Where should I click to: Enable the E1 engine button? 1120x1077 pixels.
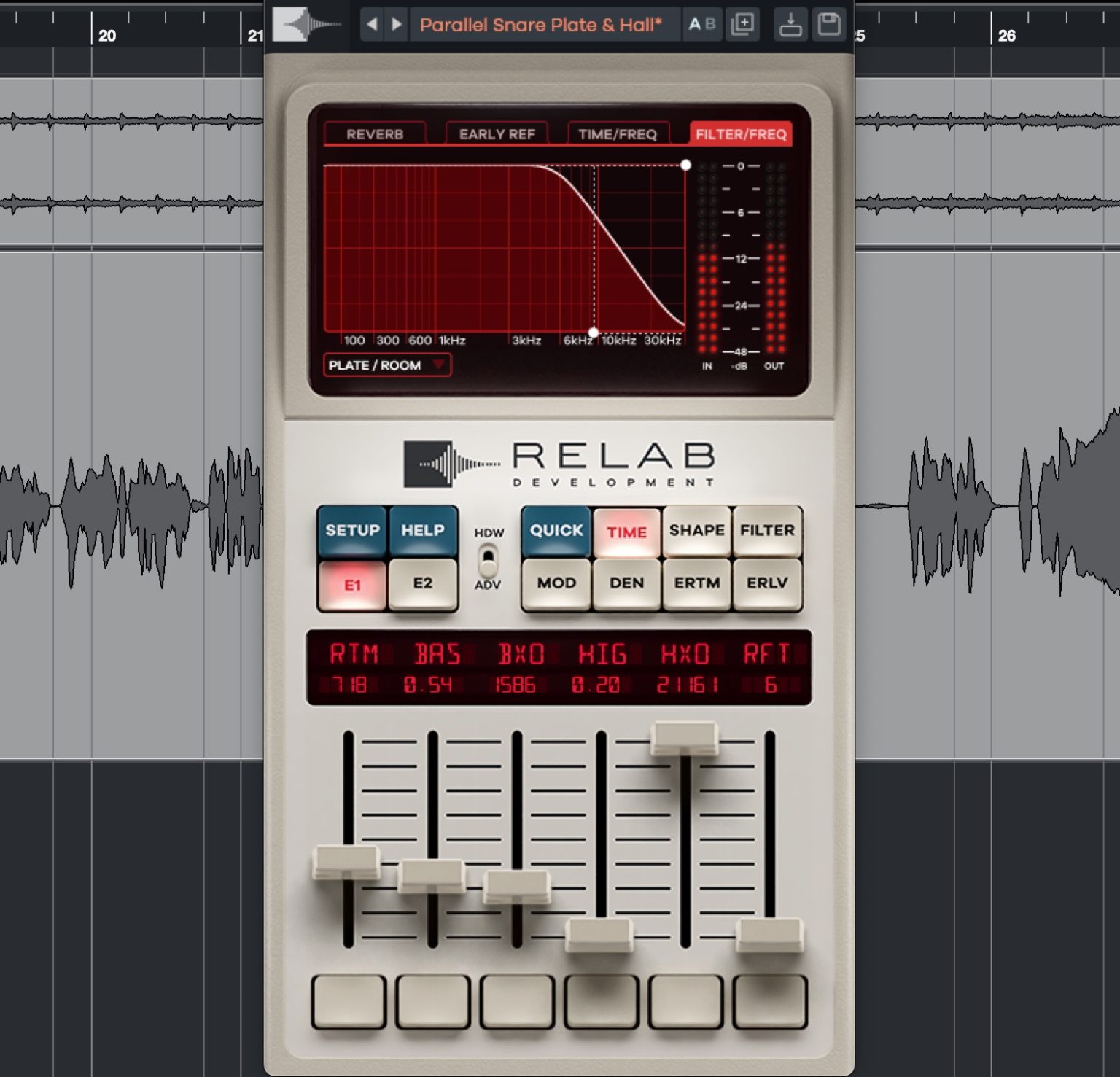pos(352,585)
